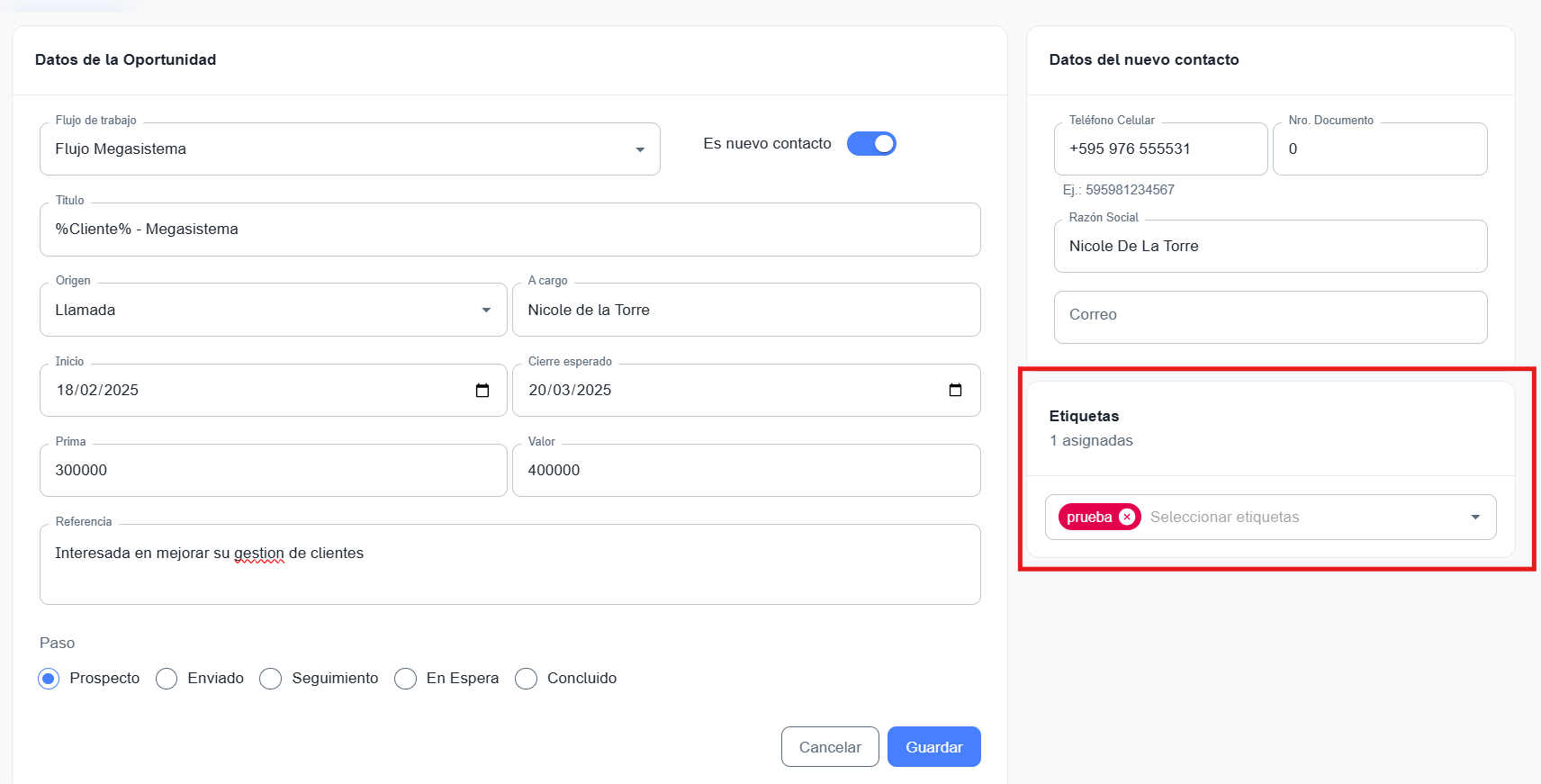Click the Guardar button
The width and height of the screenshot is (1541, 784).
[933, 747]
